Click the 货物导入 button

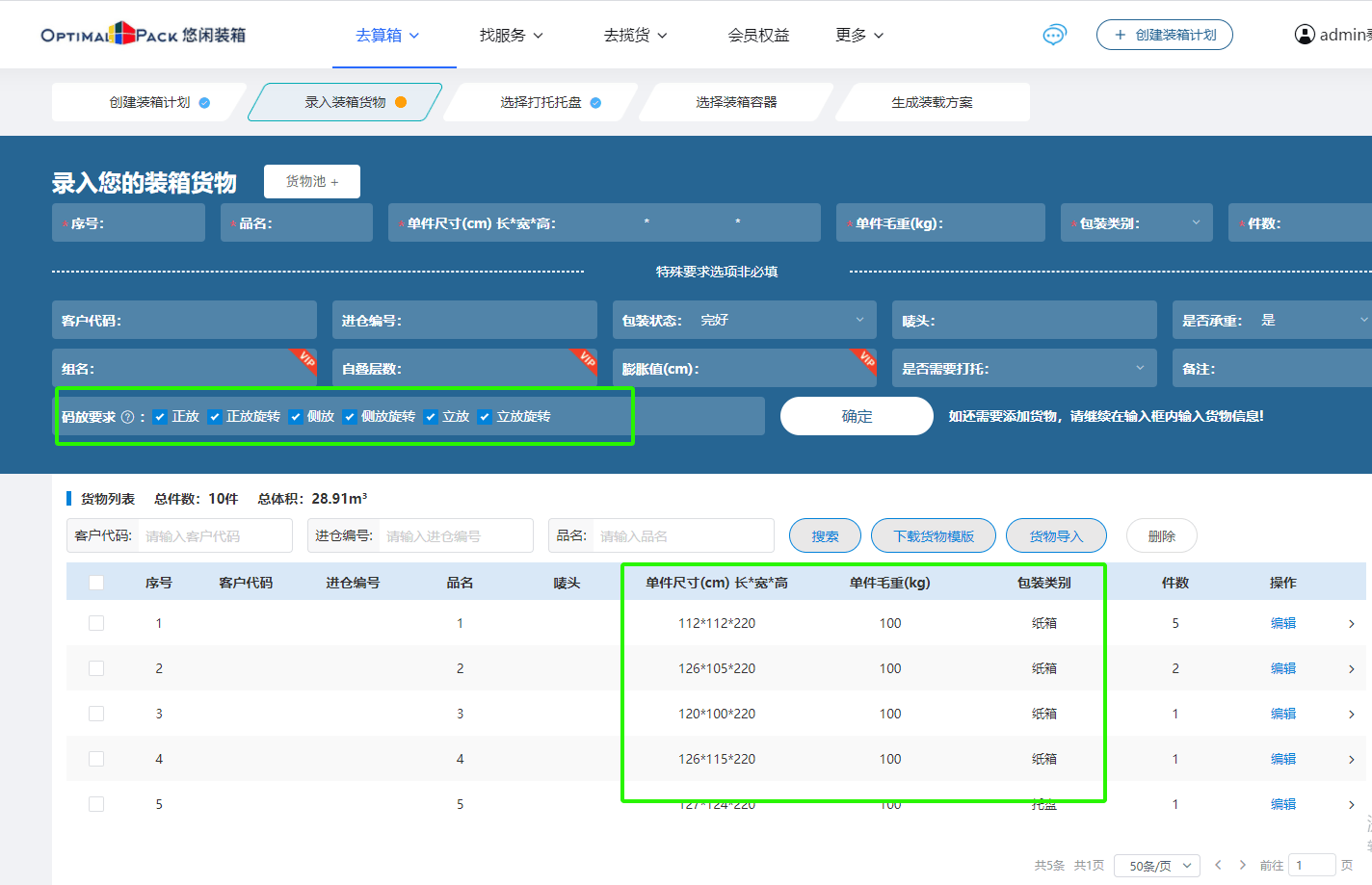1056,536
